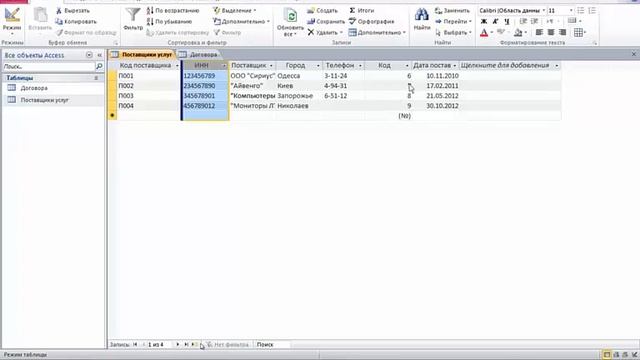This screenshot has width=640, height=360.
Task: Click the Найти binoculars button
Action: coord(422,19)
